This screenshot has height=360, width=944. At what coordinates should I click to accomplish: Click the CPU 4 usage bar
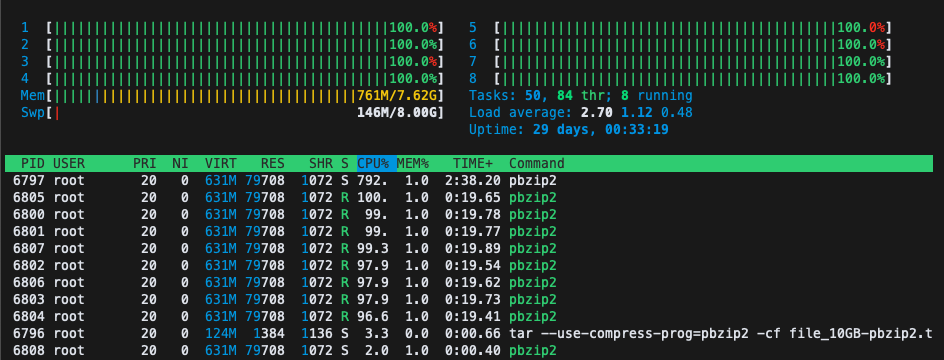click(x=245, y=78)
